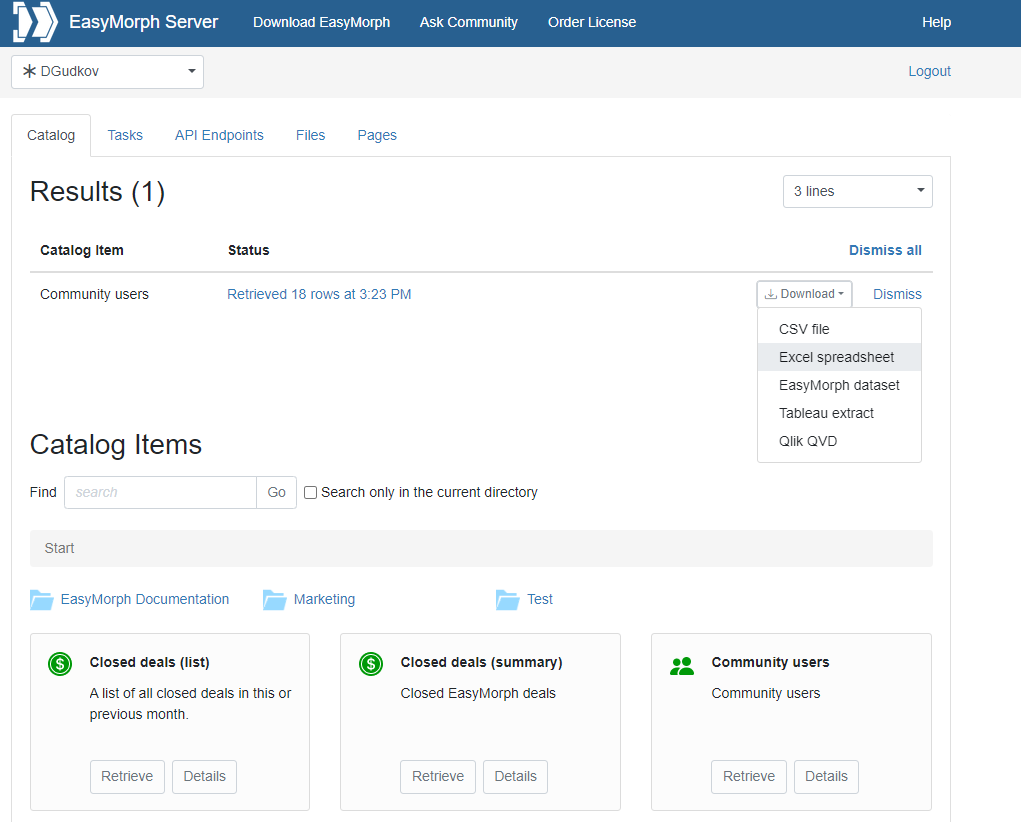Click the dollar icon for Closed deals (summary)
Image resolution: width=1021 pixels, height=822 pixels.
(x=371, y=664)
